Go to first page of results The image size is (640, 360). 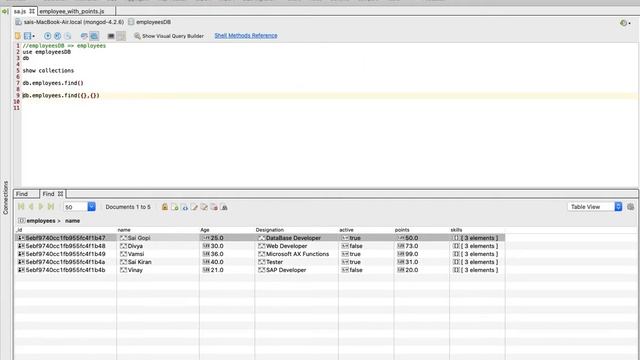[x=21, y=207]
